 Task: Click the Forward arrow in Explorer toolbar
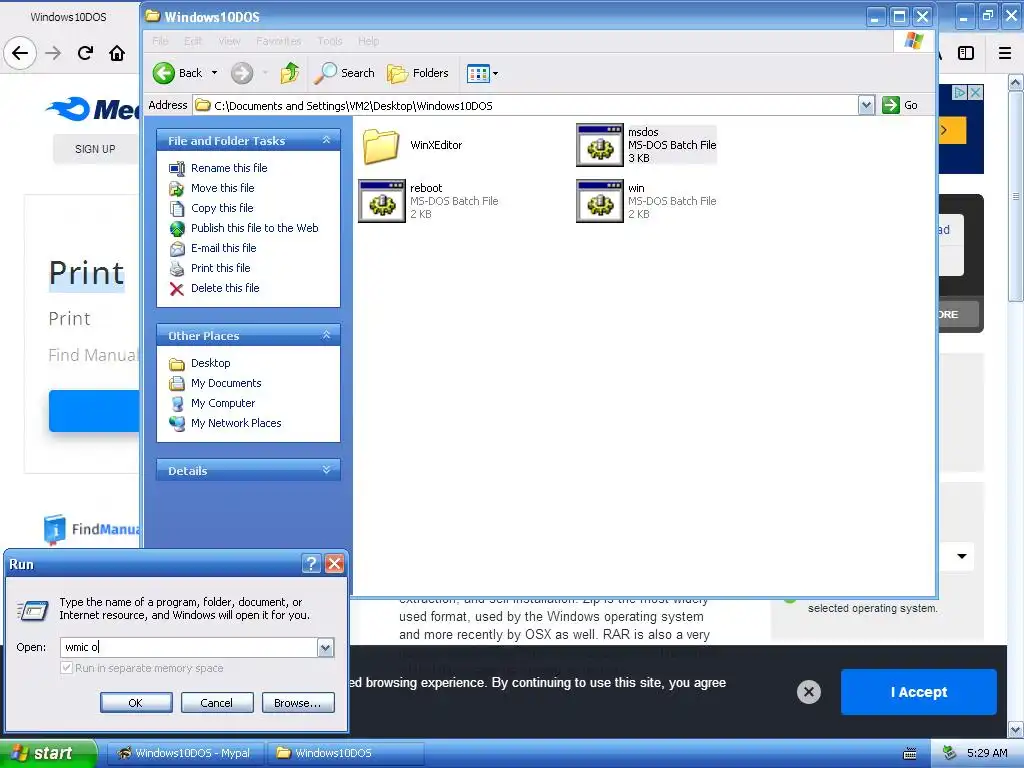(242, 73)
